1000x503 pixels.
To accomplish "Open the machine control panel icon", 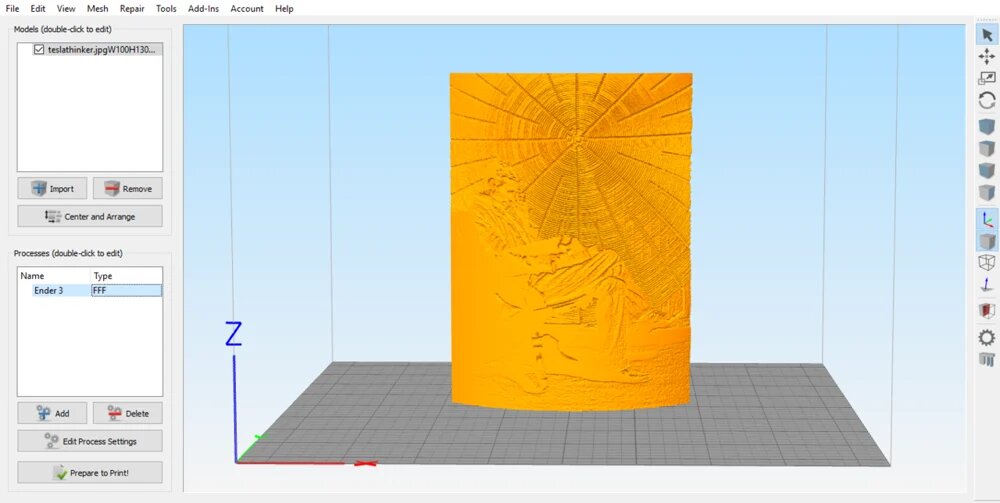I will [x=987, y=359].
